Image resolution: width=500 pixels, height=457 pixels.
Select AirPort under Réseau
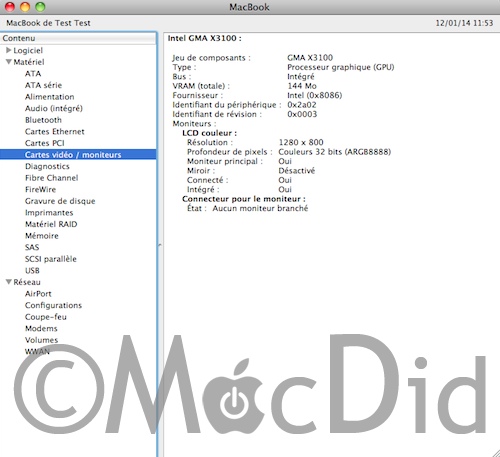[38, 294]
